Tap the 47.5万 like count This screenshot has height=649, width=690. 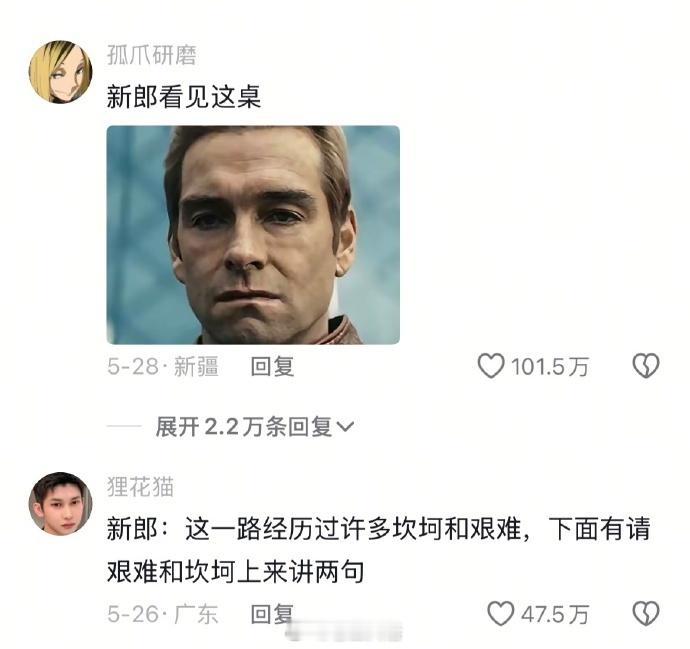pos(554,614)
